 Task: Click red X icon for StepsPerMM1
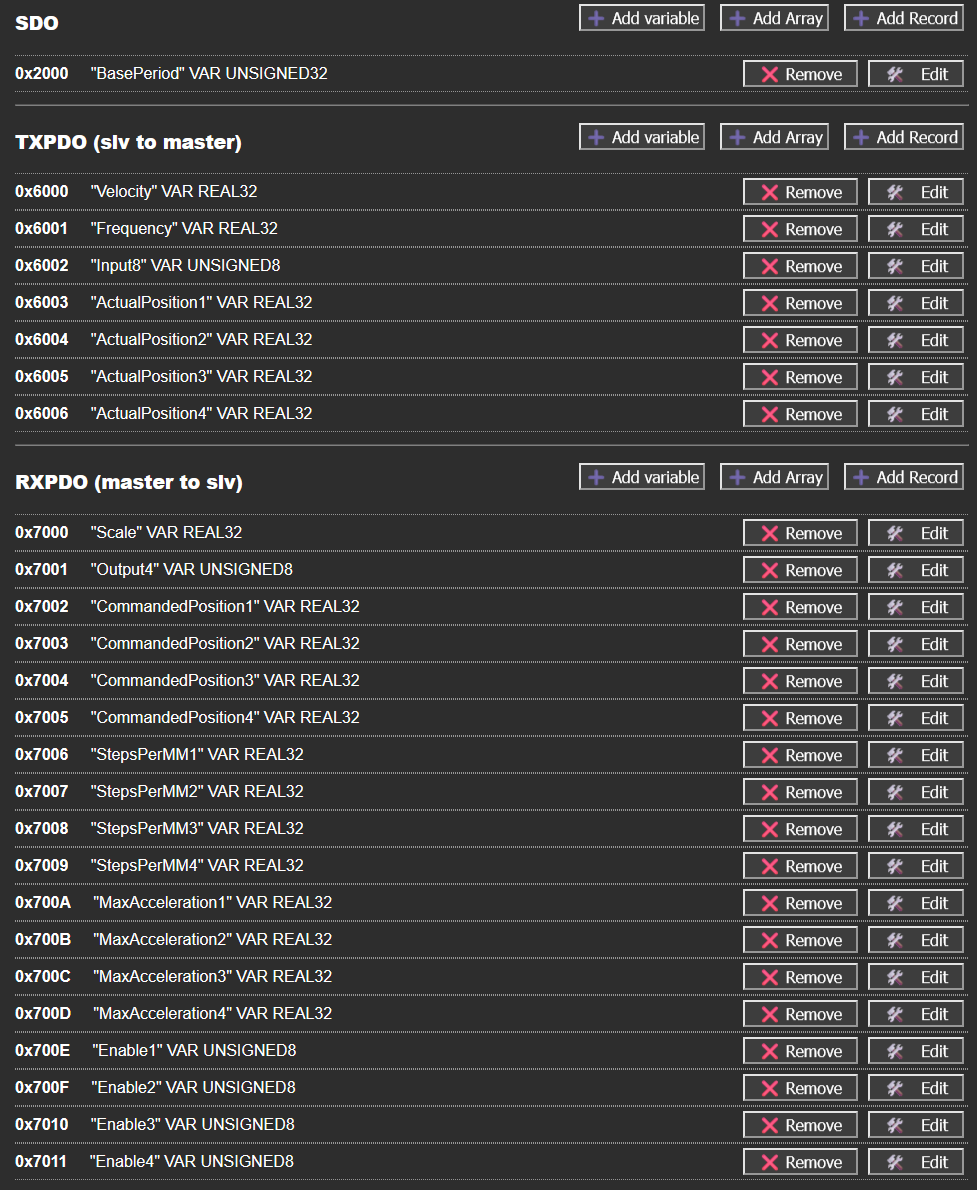click(770, 756)
